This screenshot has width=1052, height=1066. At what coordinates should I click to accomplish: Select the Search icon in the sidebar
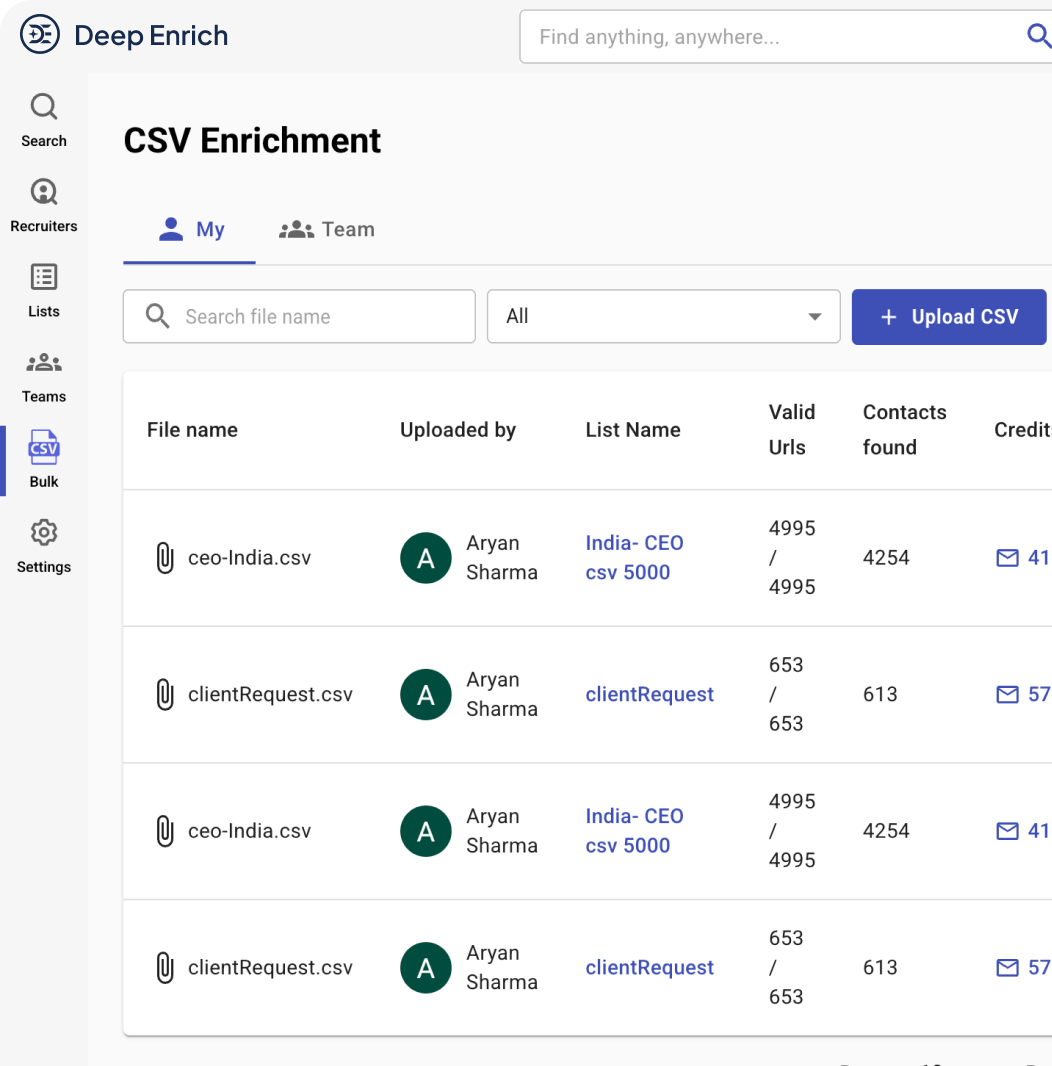(x=43, y=104)
